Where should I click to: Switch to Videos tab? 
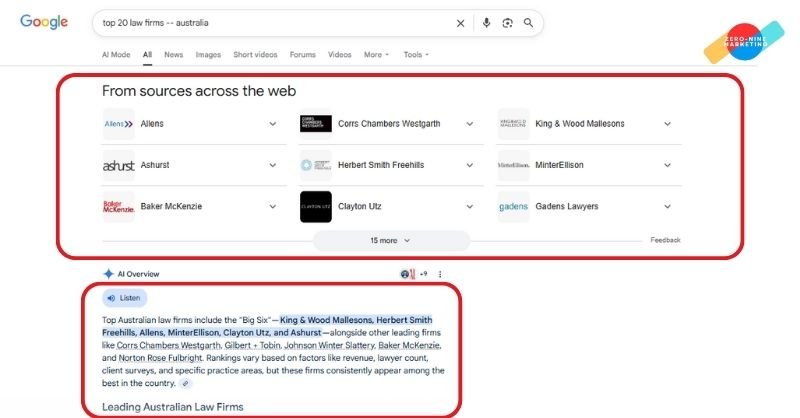339,55
